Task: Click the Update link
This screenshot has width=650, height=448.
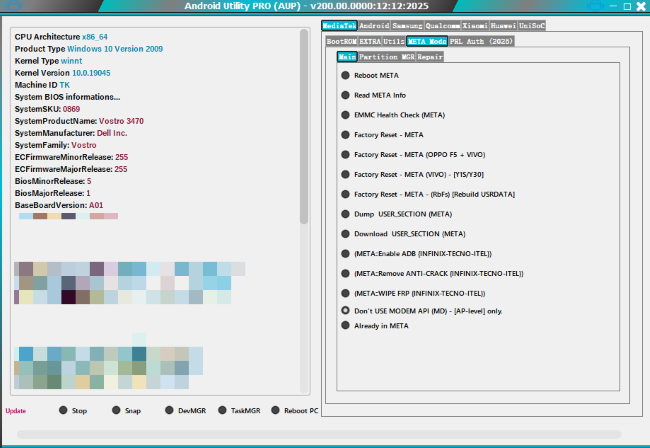Action: 16,411
